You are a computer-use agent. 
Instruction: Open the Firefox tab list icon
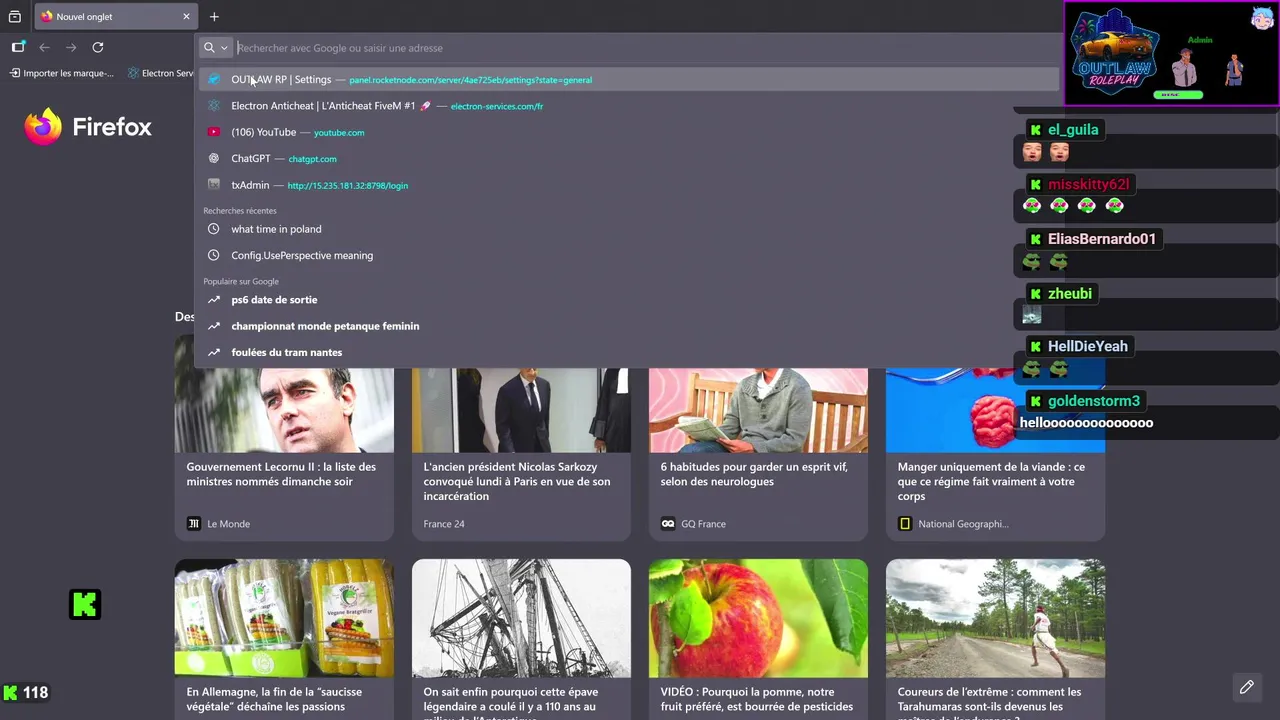click(x=15, y=17)
